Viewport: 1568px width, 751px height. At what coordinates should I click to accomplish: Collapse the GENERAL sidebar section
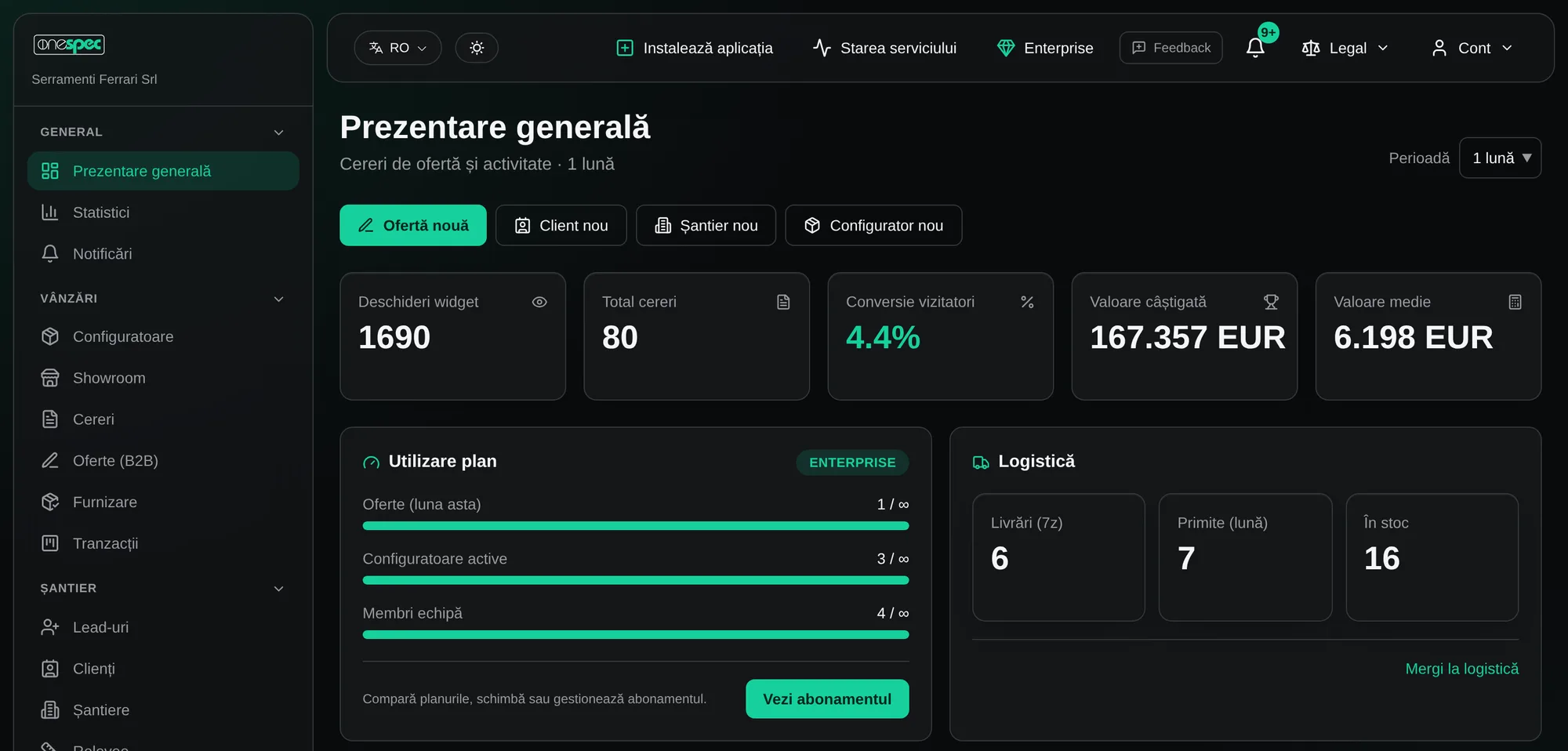point(163,132)
